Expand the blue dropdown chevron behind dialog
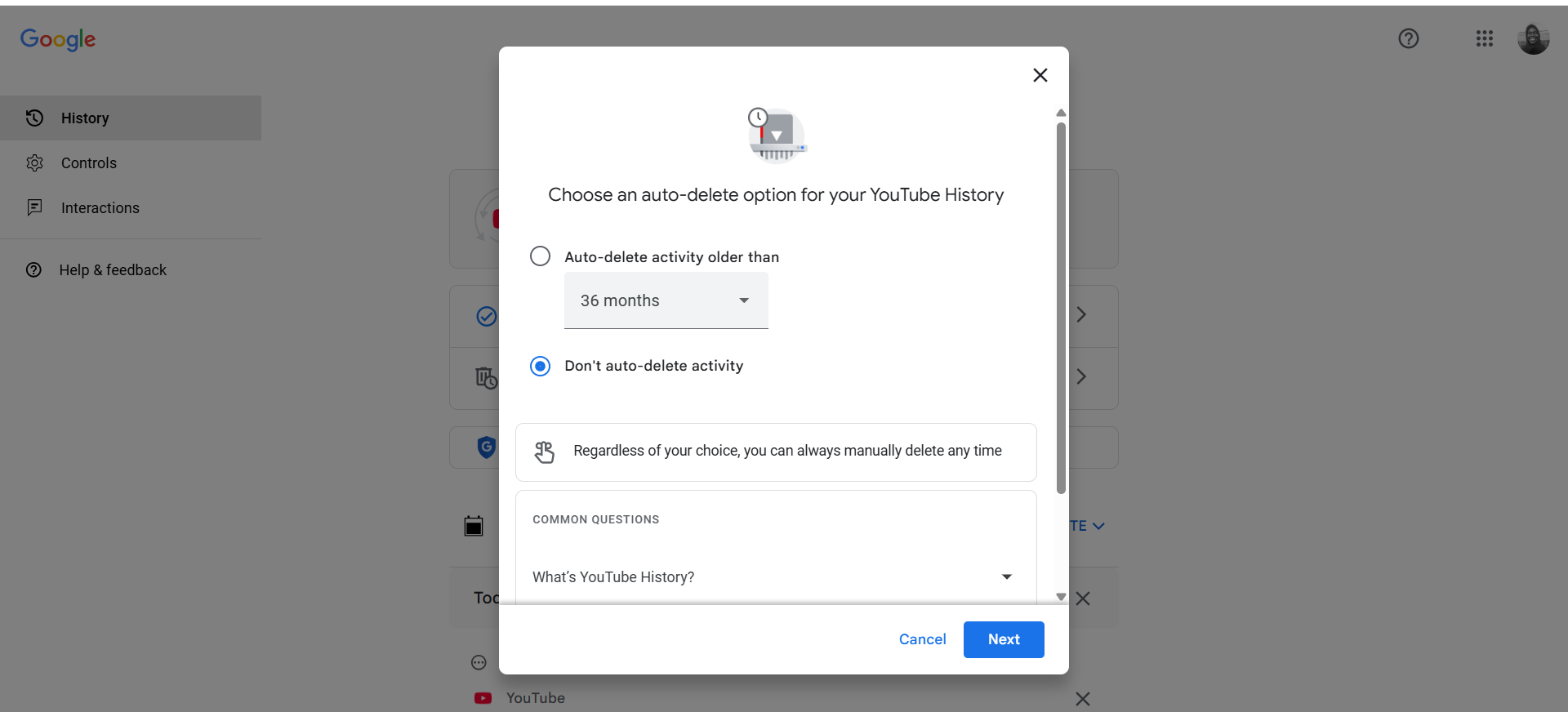1568x712 pixels. [1098, 526]
